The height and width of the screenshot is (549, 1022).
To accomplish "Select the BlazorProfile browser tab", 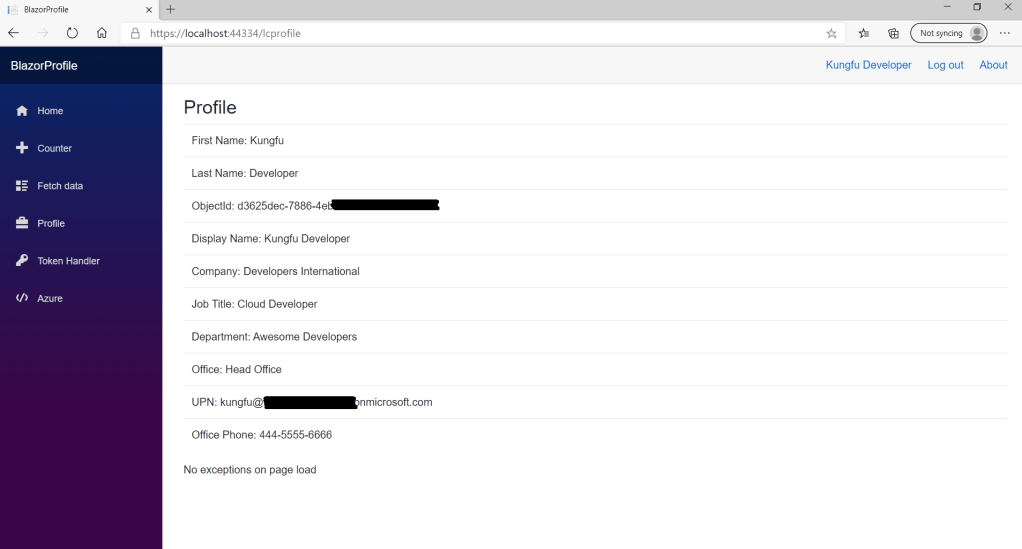I will [75, 9].
